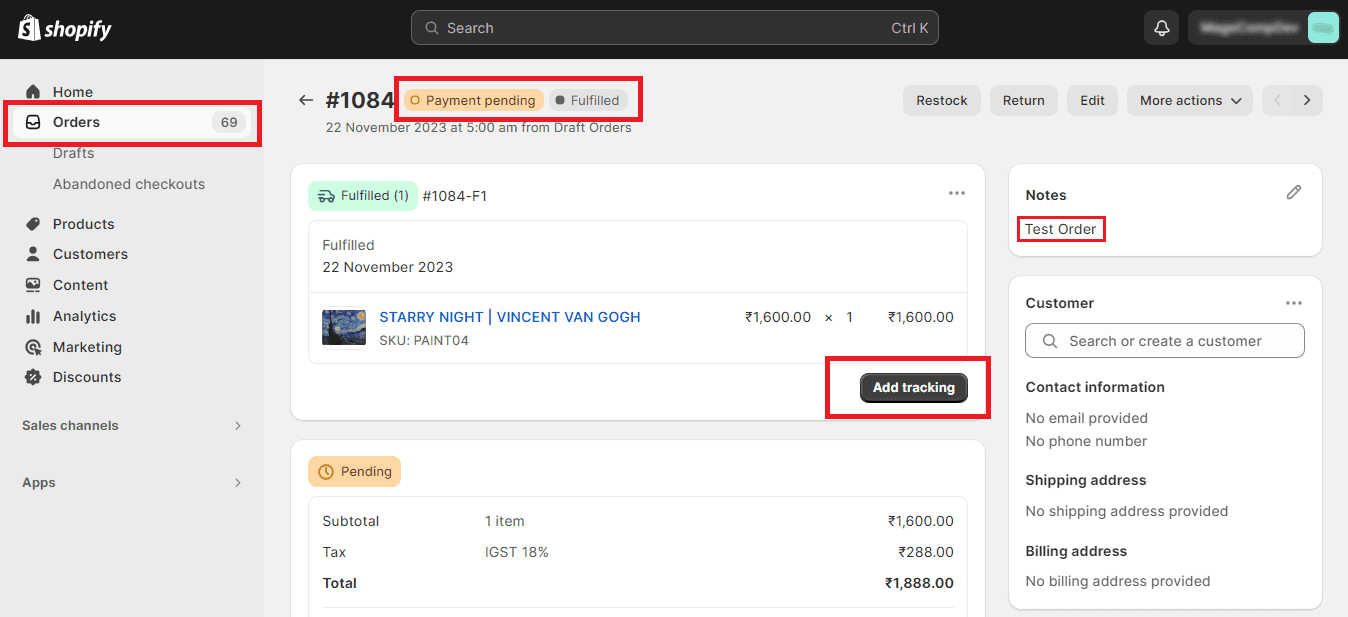Click the Starry Night product thumbnail

[x=343, y=327]
